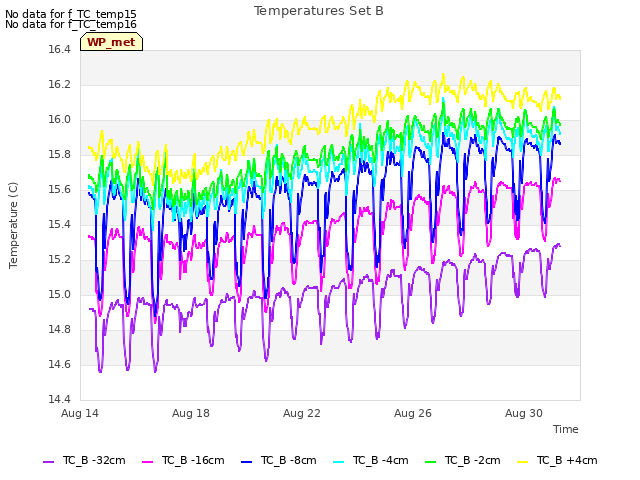The width and height of the screenshot is (640, 480).
Task: Click the green -2cm legend color swatch
Action: coord(430,462)
